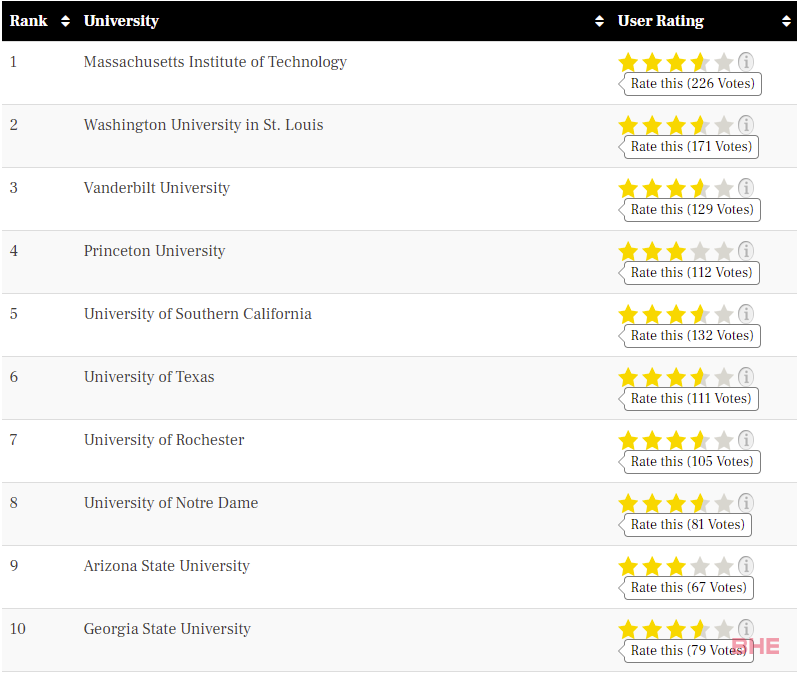
Task: Give Princeton University a five-star rating
Action: point(724,251)
